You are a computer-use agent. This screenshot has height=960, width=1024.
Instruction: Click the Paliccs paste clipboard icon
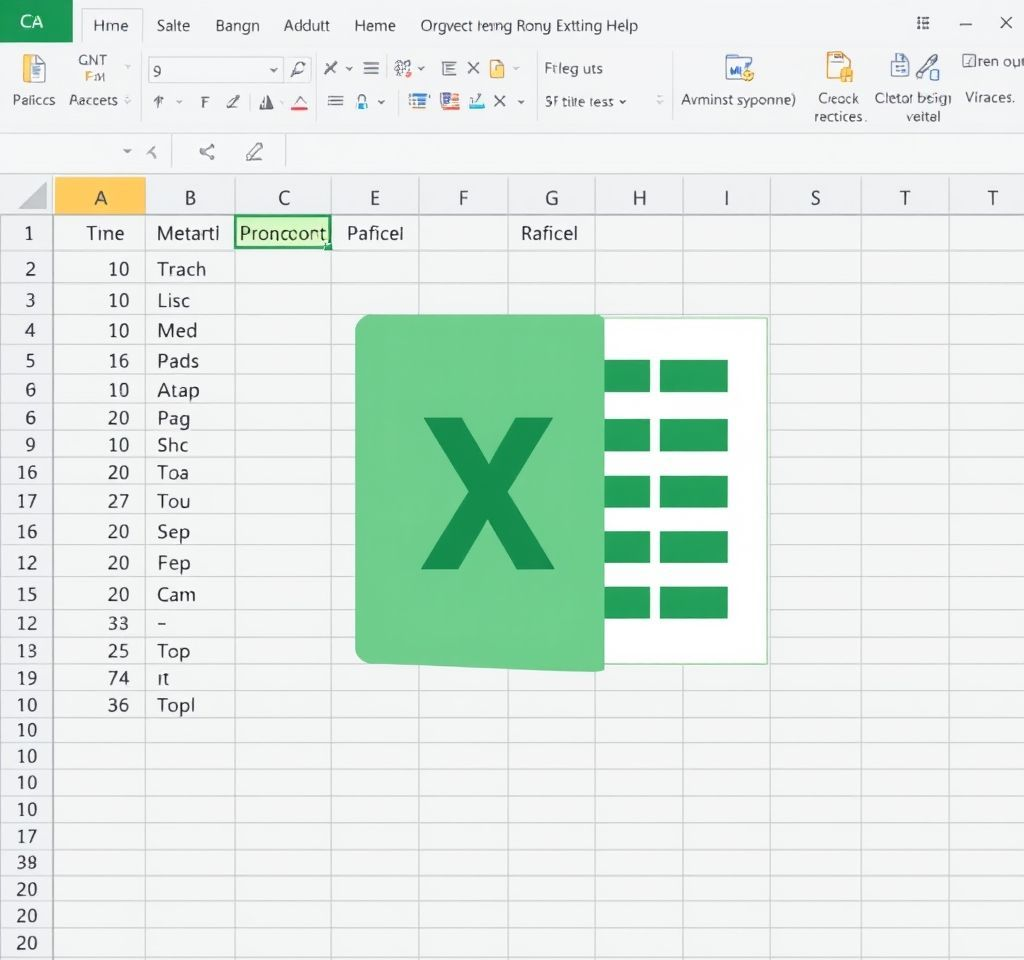tap(34, 69)
